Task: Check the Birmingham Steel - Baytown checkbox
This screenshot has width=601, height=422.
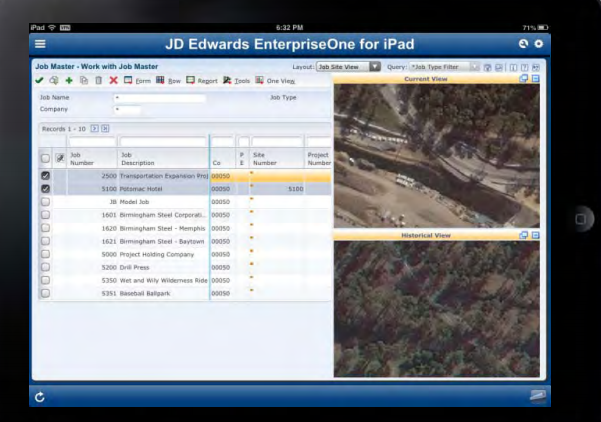Action: (45, 241)
